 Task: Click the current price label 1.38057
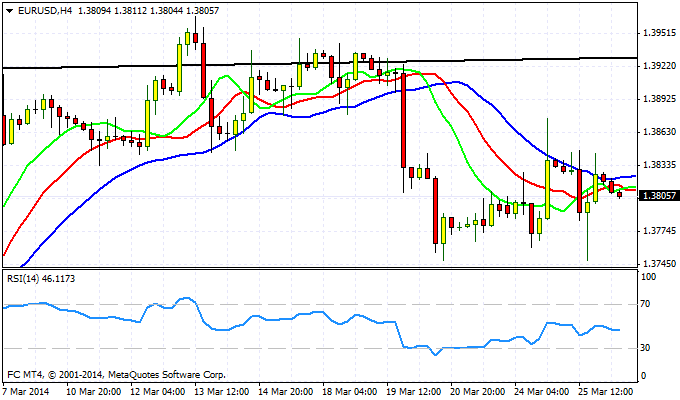tap(659, 196)
